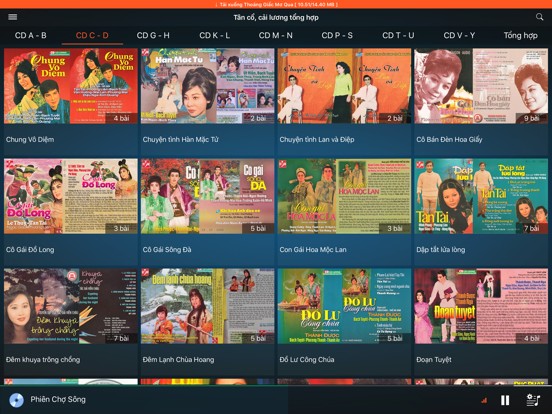Image resolution: width=552 pixels, height=414 pixels.
Task: Click the title Cô Bán Đèn Hoa Giấy
Action: [x=449, y=139]
